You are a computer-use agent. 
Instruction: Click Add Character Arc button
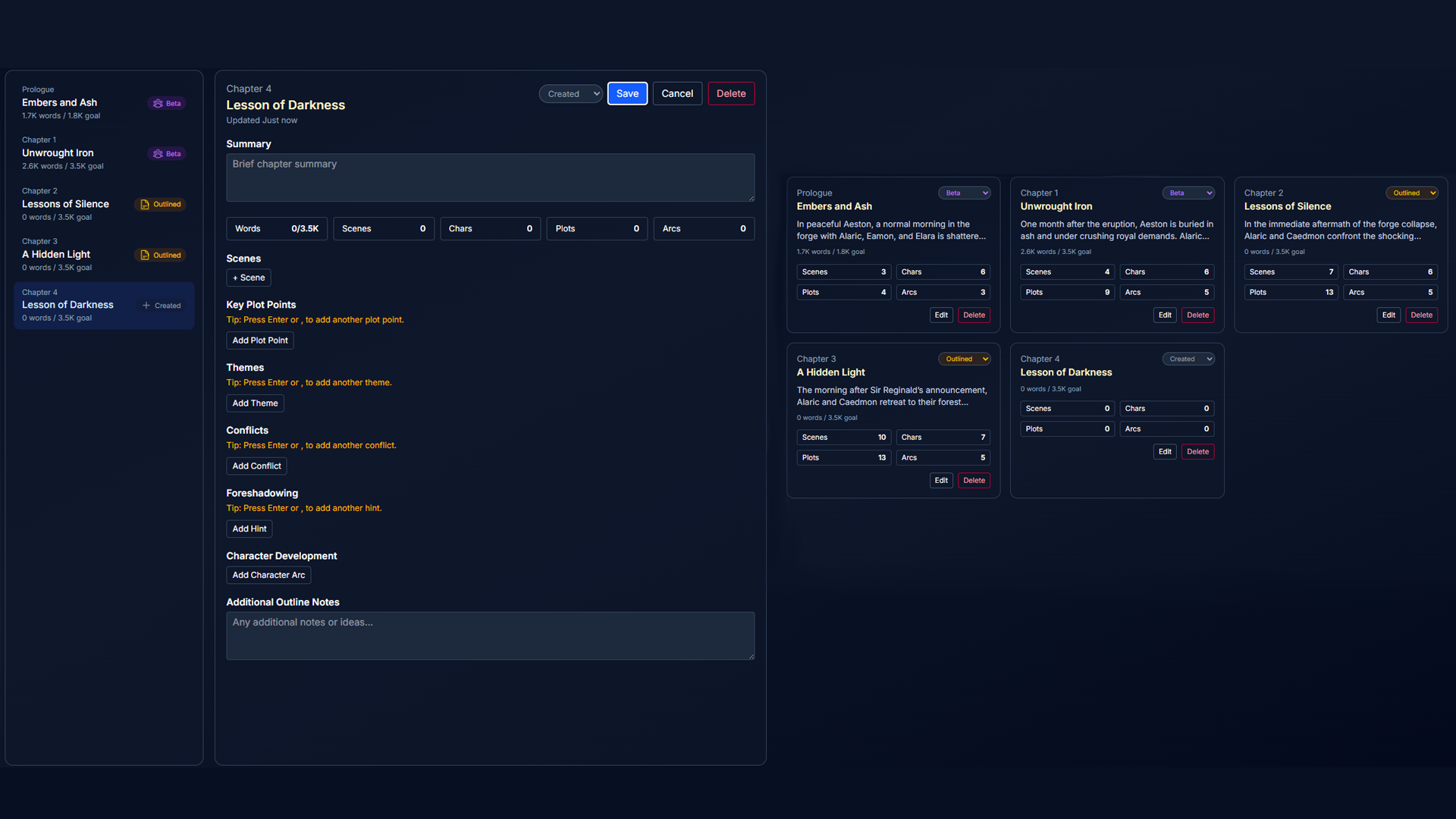click(268, 576)
